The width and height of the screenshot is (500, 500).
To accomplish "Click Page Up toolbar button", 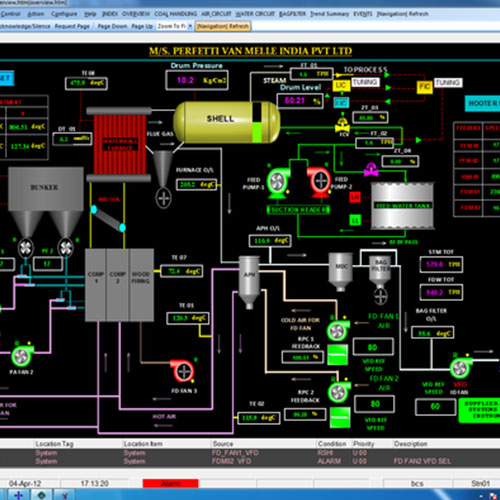I will coord(142,26).
